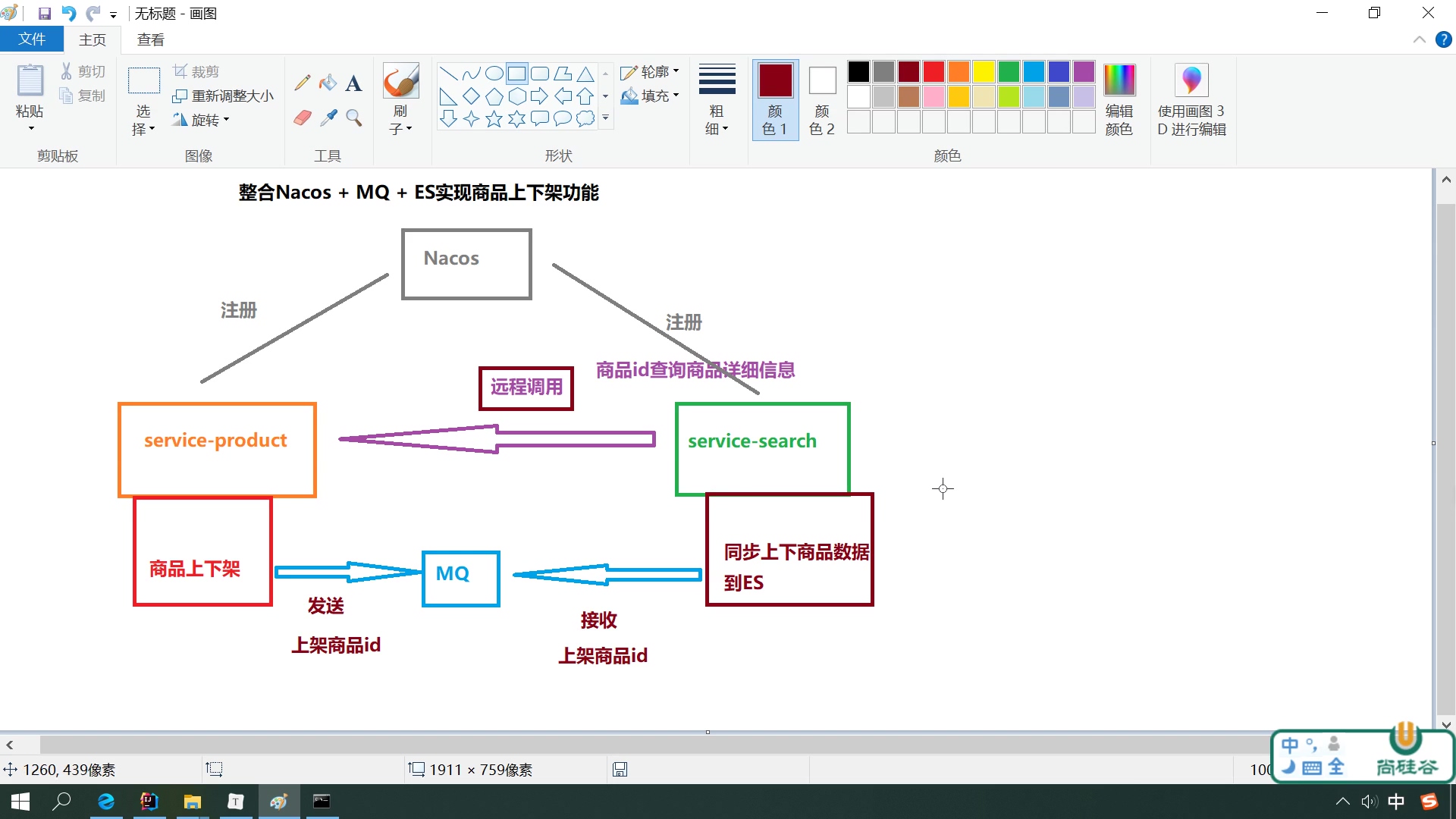Image resolution: width=1456 pixels, height=819 pixels.
Task: Select the Fill with color bucket tool
Action: click(x=328, y=83)
